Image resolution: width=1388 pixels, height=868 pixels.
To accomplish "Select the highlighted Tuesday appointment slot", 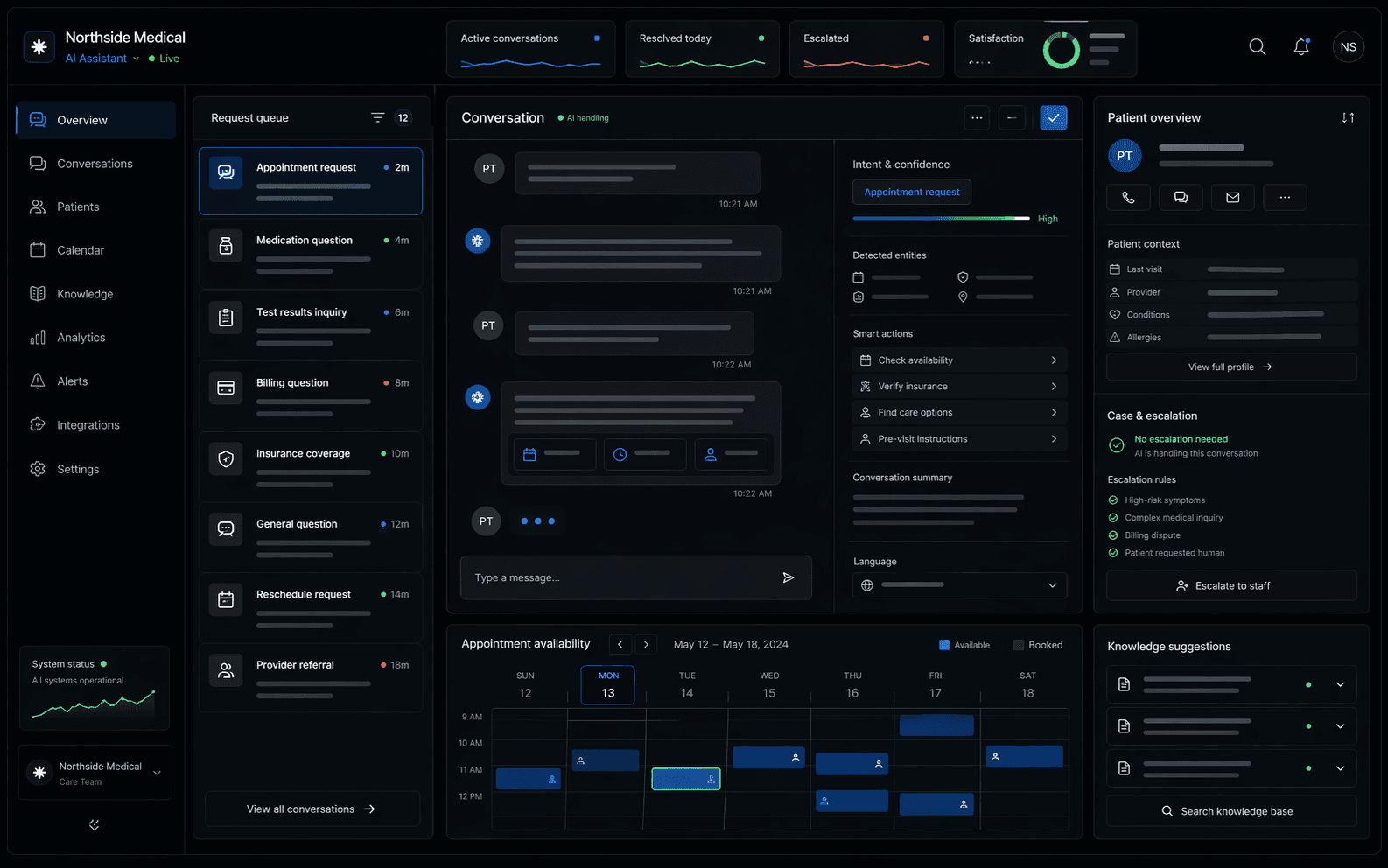I will point(686,779).
